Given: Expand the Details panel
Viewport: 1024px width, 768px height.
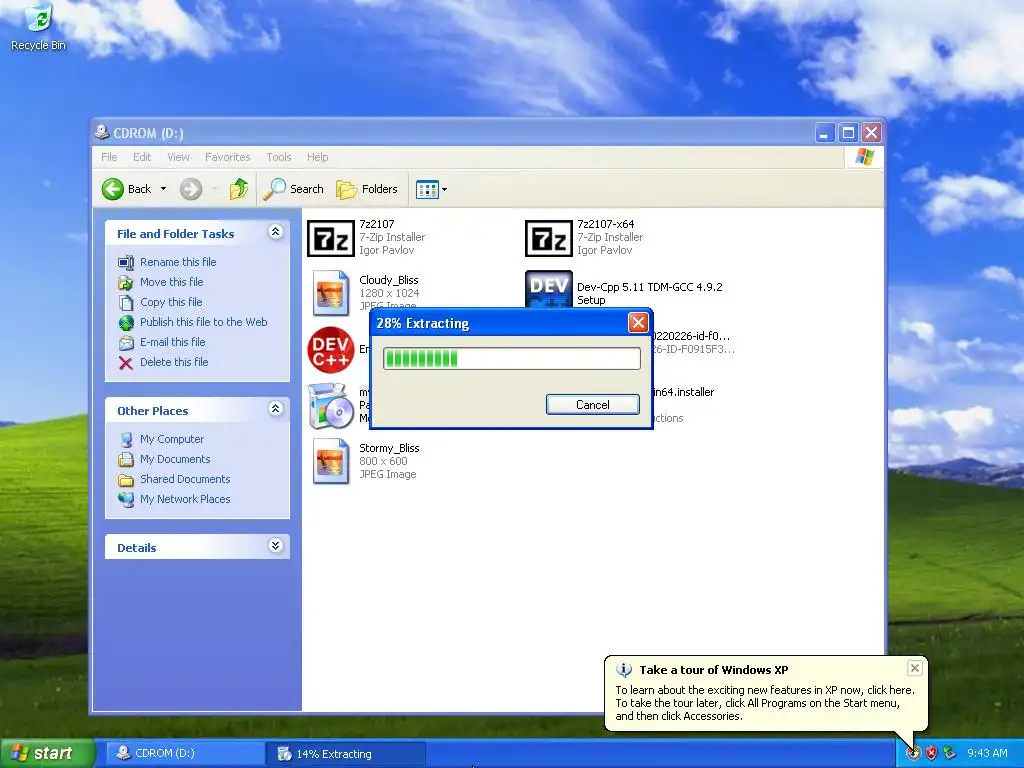Looking at the screenshot, I should [x=276, y=546].
